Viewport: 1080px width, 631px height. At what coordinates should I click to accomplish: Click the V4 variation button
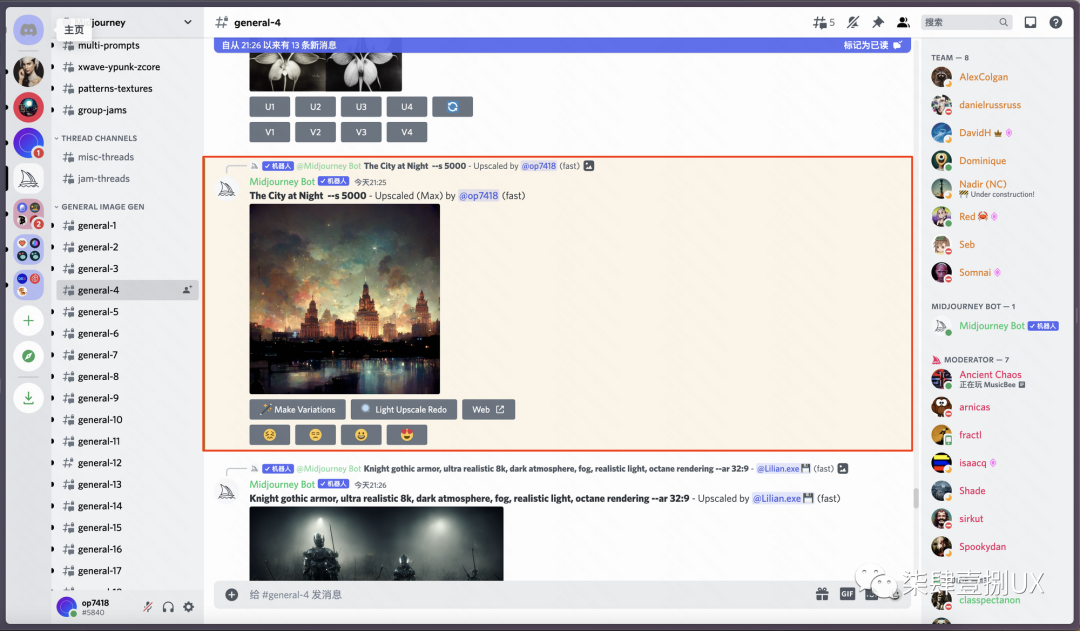click(407, 132)
